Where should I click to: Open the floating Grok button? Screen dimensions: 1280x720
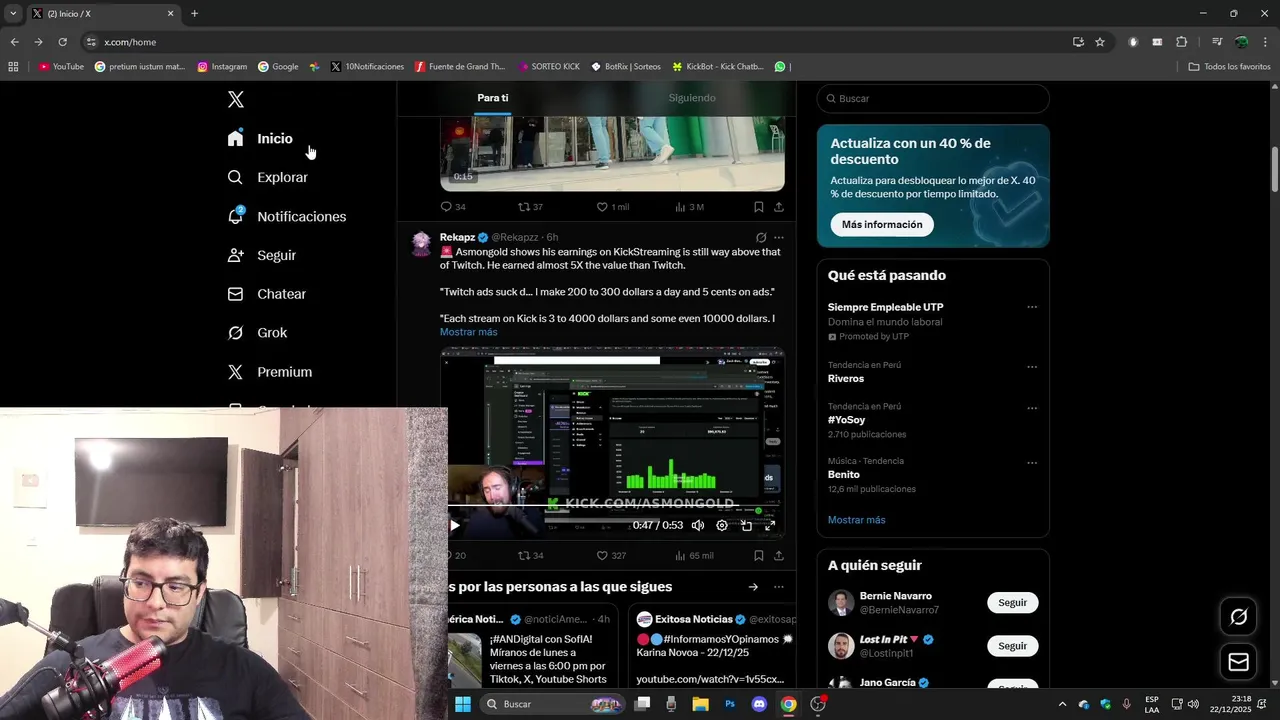click(1238, 617)
